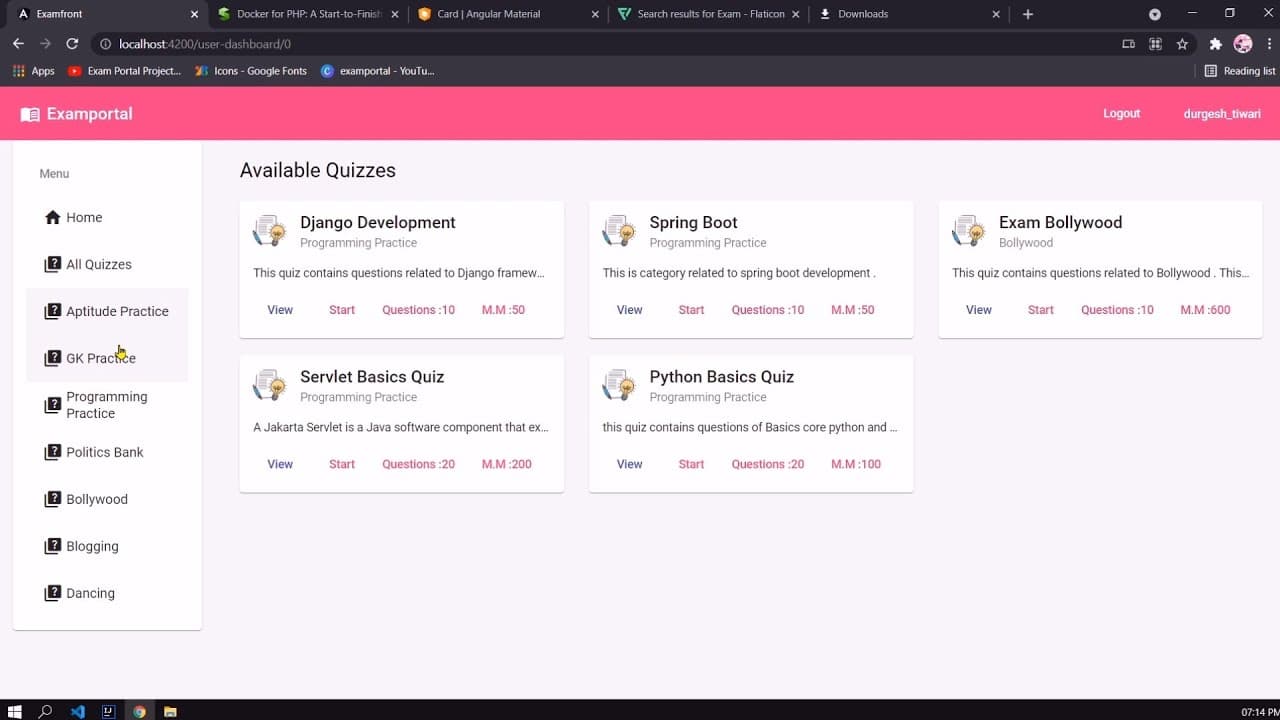
Task: Click the quiz icon beside GK Practice
Action: [x=53, y=358]
